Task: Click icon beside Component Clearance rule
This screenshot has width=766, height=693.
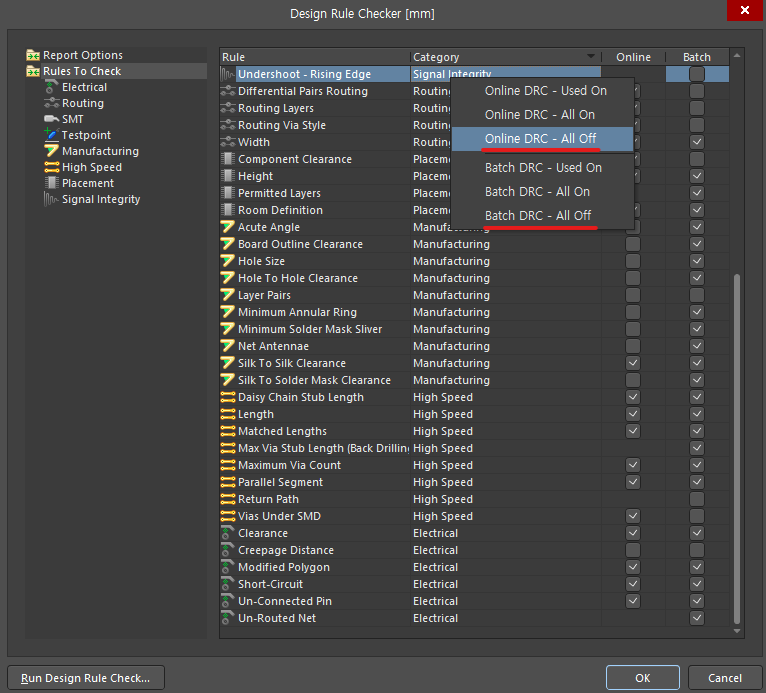Action: click(x=228, y=159)
